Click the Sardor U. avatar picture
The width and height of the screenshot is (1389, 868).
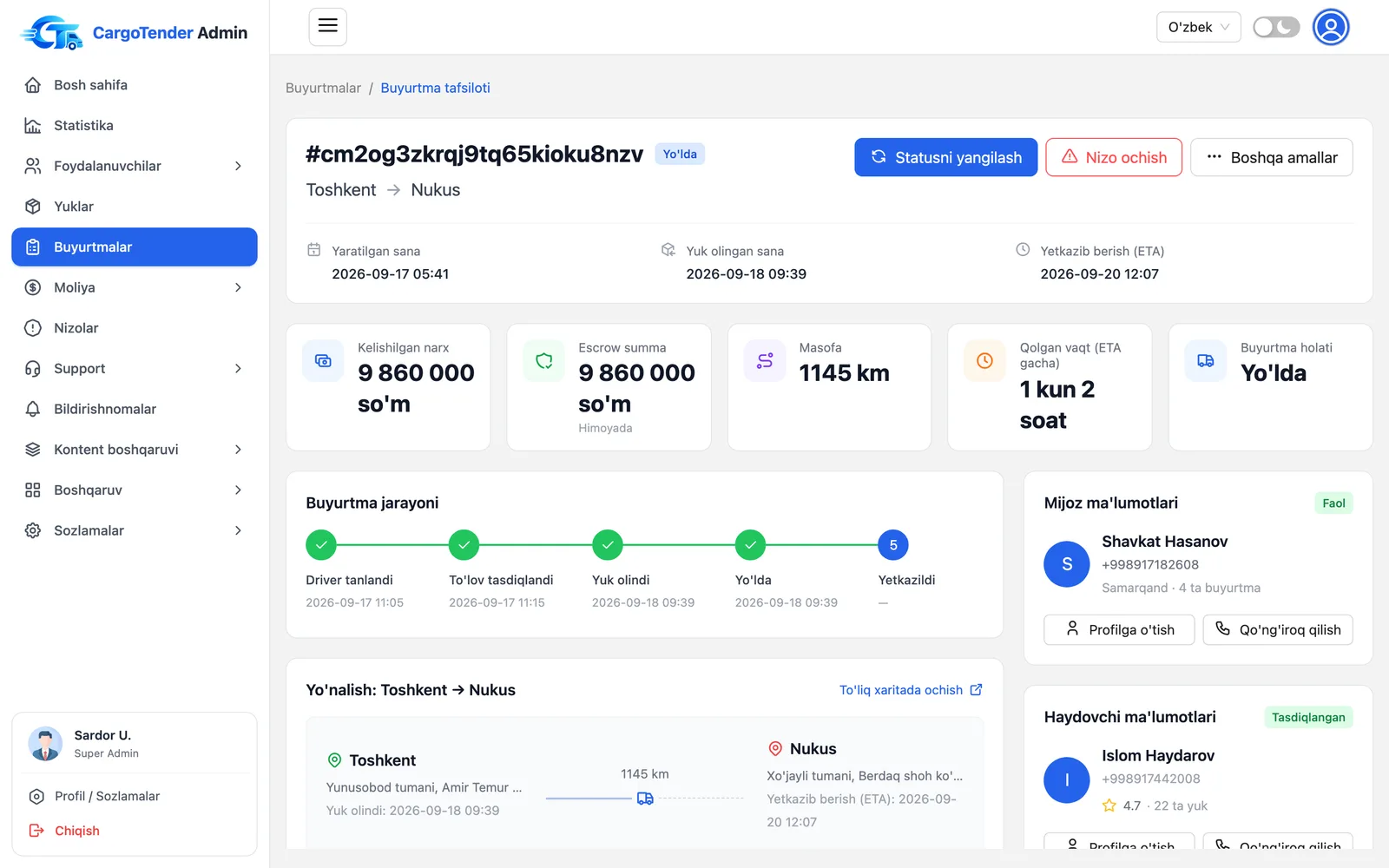point(45,744)
